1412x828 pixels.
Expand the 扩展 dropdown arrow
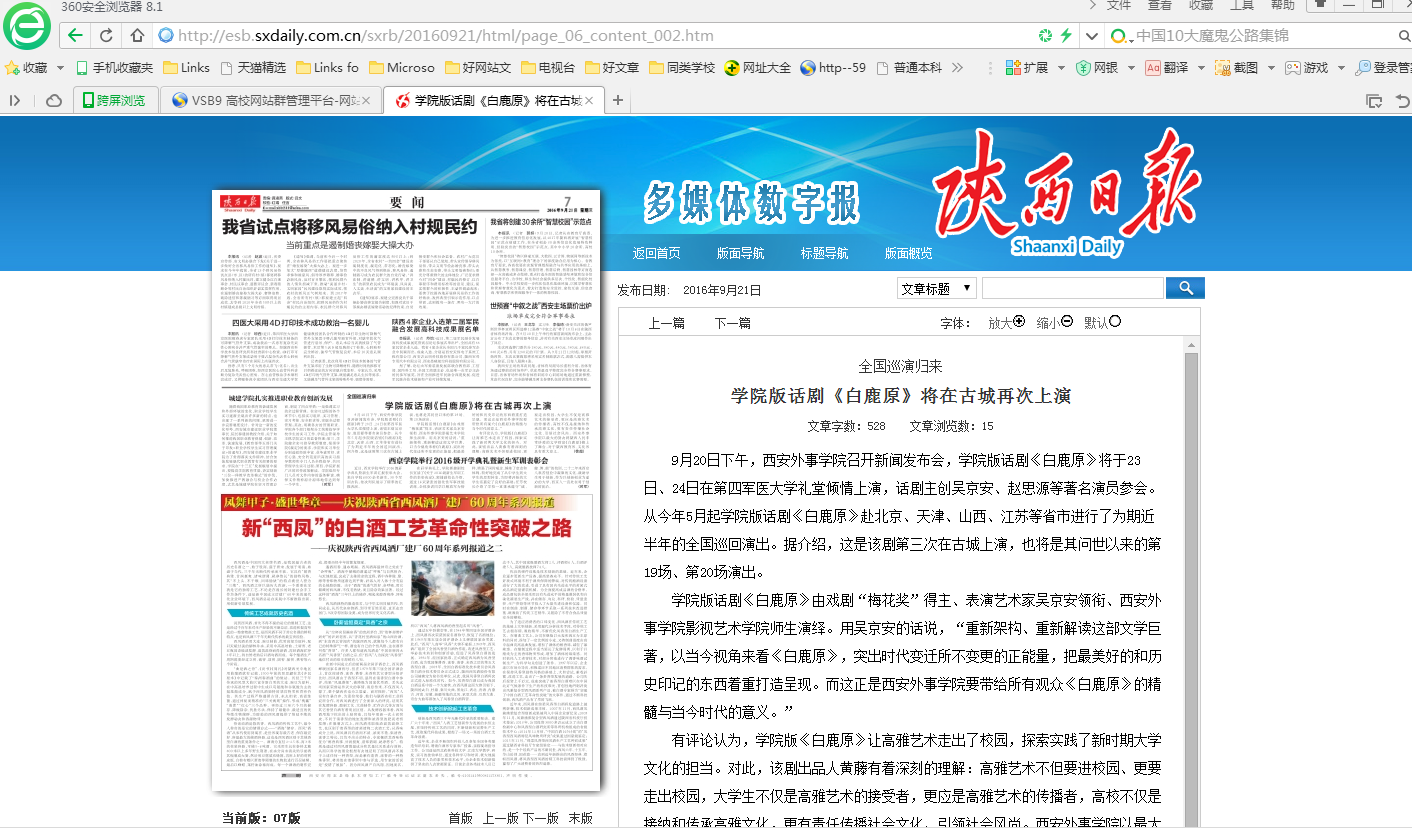pyautogui.click(x=1061, y=68)
